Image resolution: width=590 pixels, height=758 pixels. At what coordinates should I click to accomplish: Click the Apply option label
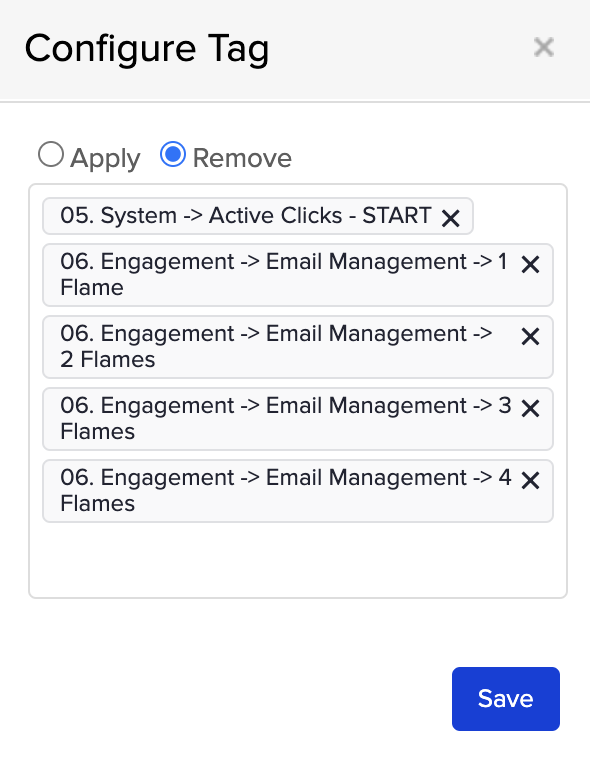tap(105, 158)
